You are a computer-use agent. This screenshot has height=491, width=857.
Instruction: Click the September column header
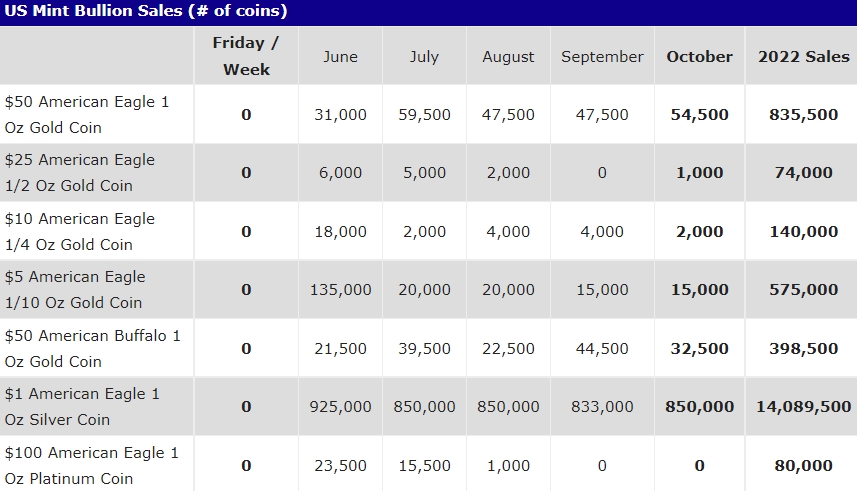point(602,57)
